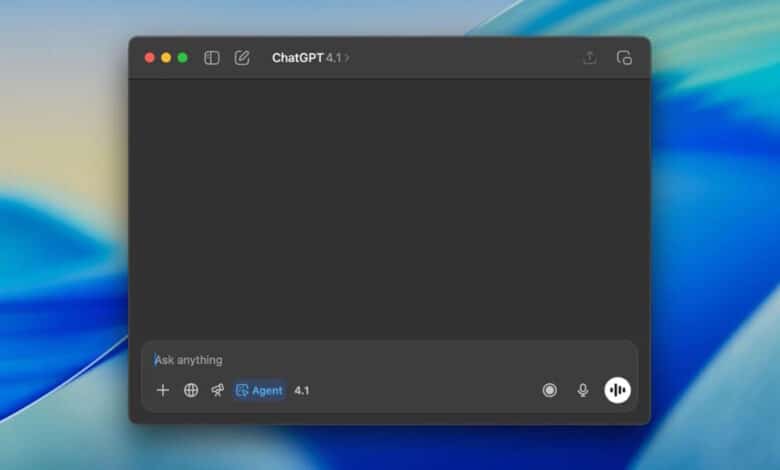The width and height of the screenshot is (780, 470).
Task: Start a new chat with compose icon
Action: (242, 58)
